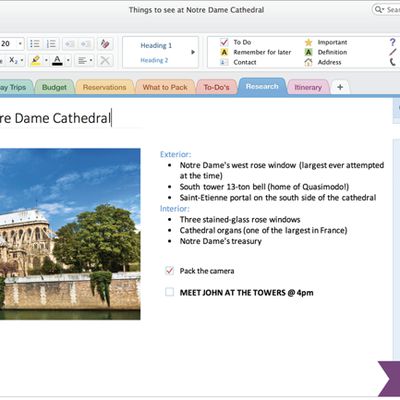Tag note as Contact
The image size is (400, 400).
pos(245,62)
